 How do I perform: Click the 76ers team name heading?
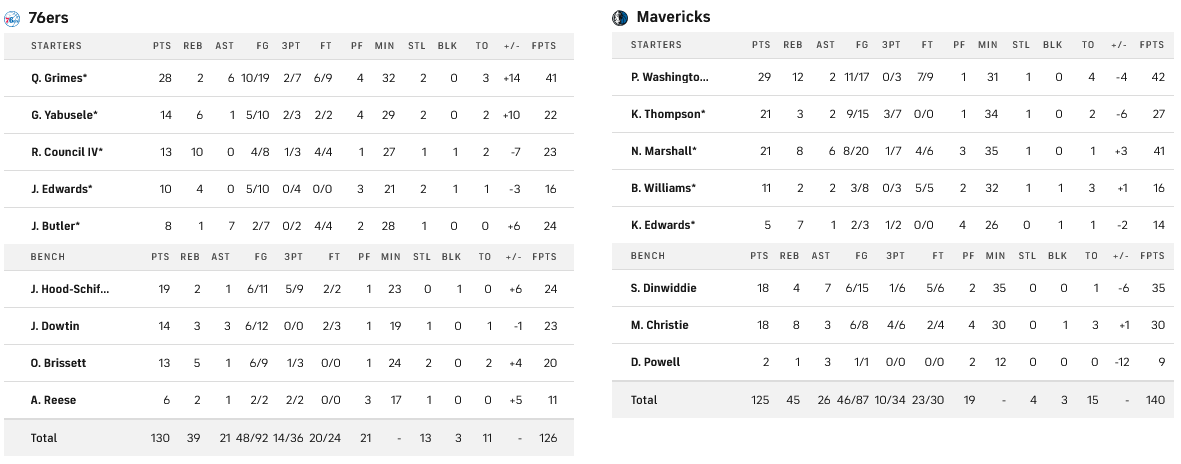49,19
